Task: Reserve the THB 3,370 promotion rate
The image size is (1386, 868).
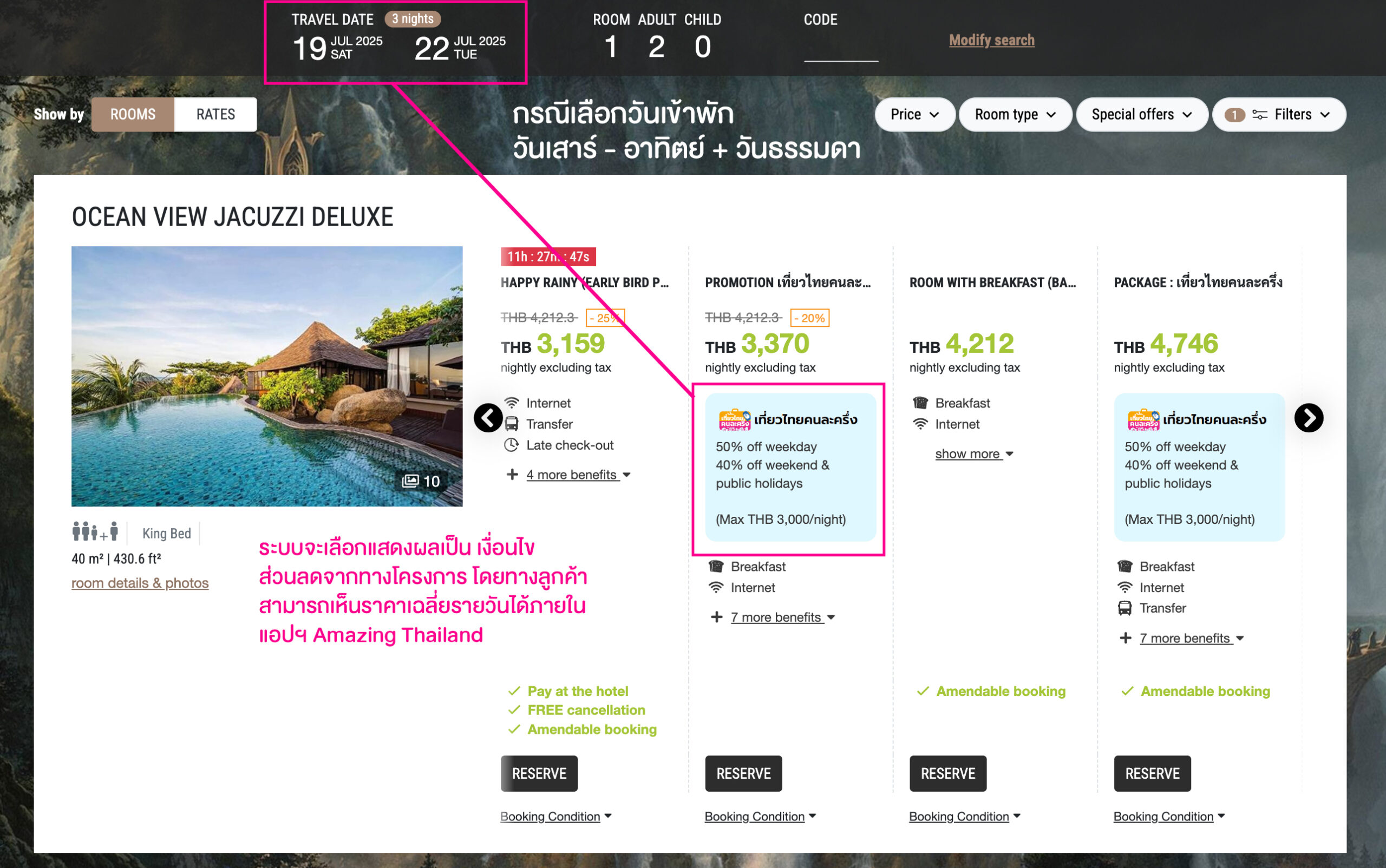Action: [x=743, y=773]
